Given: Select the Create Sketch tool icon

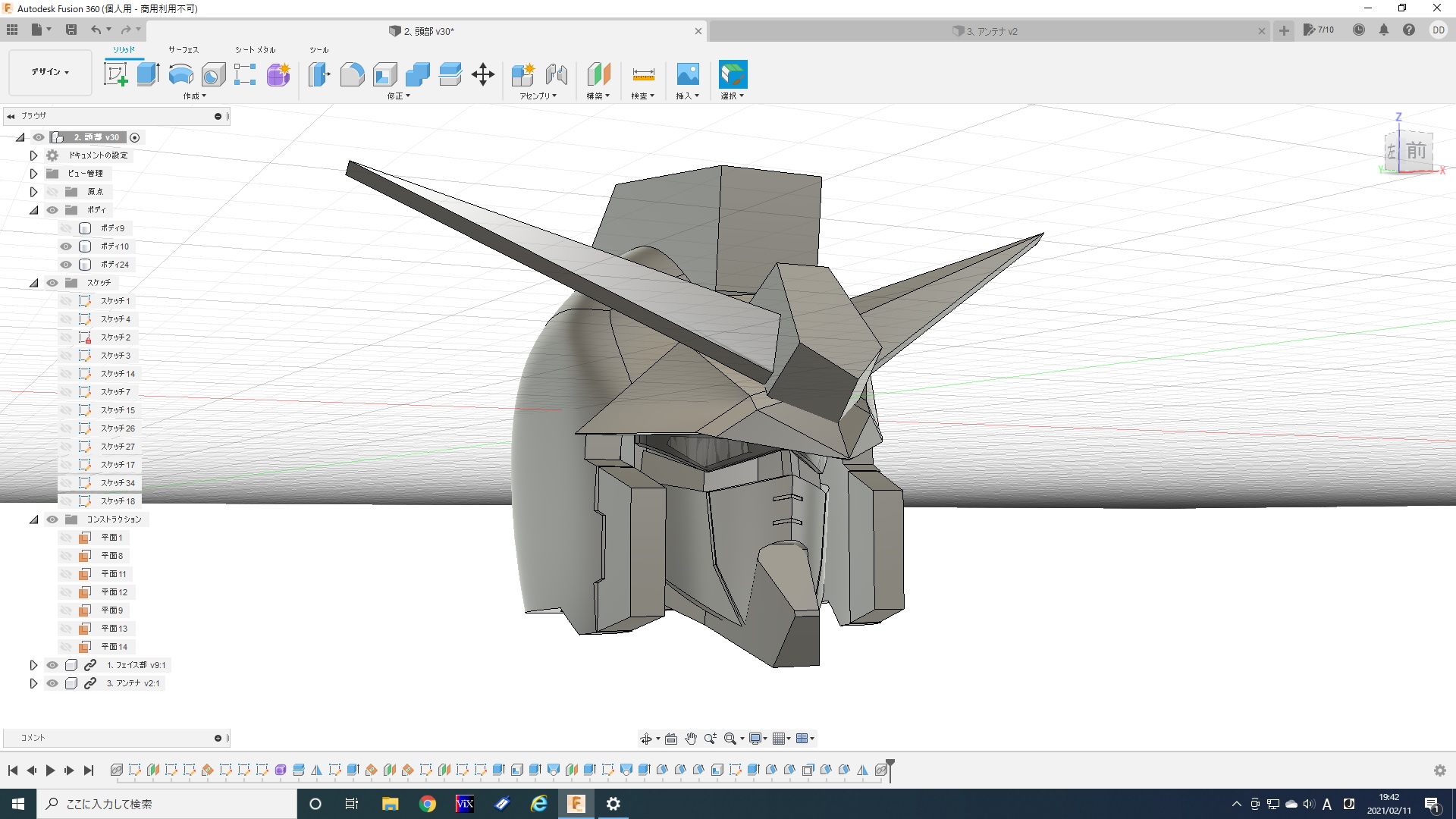Looking at the screenshot, I should click(x=115, y=74).
